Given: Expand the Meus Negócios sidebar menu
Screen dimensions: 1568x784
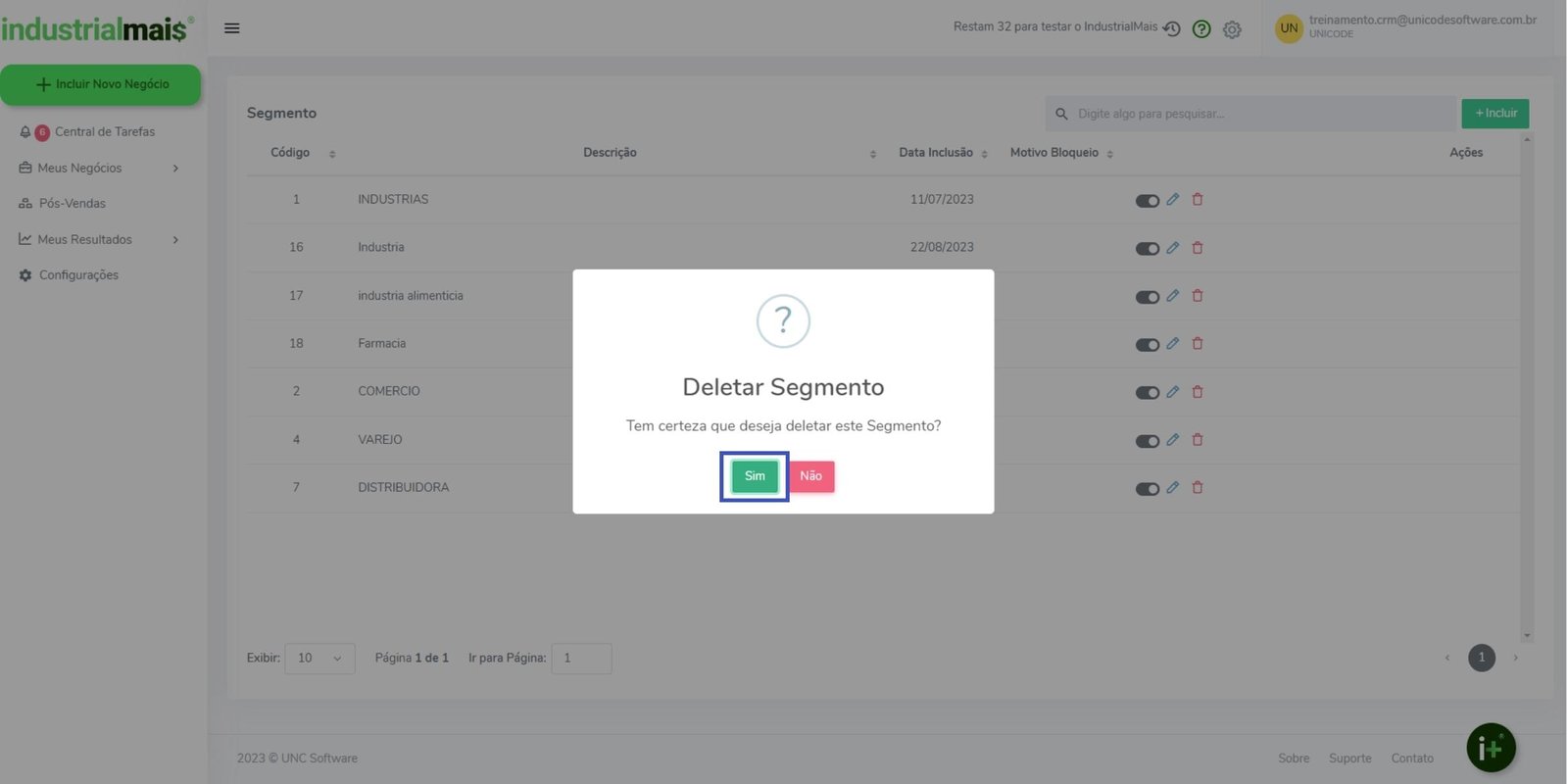Looking at the screenshot, I should pyautogui.click(x=98, y=169).
